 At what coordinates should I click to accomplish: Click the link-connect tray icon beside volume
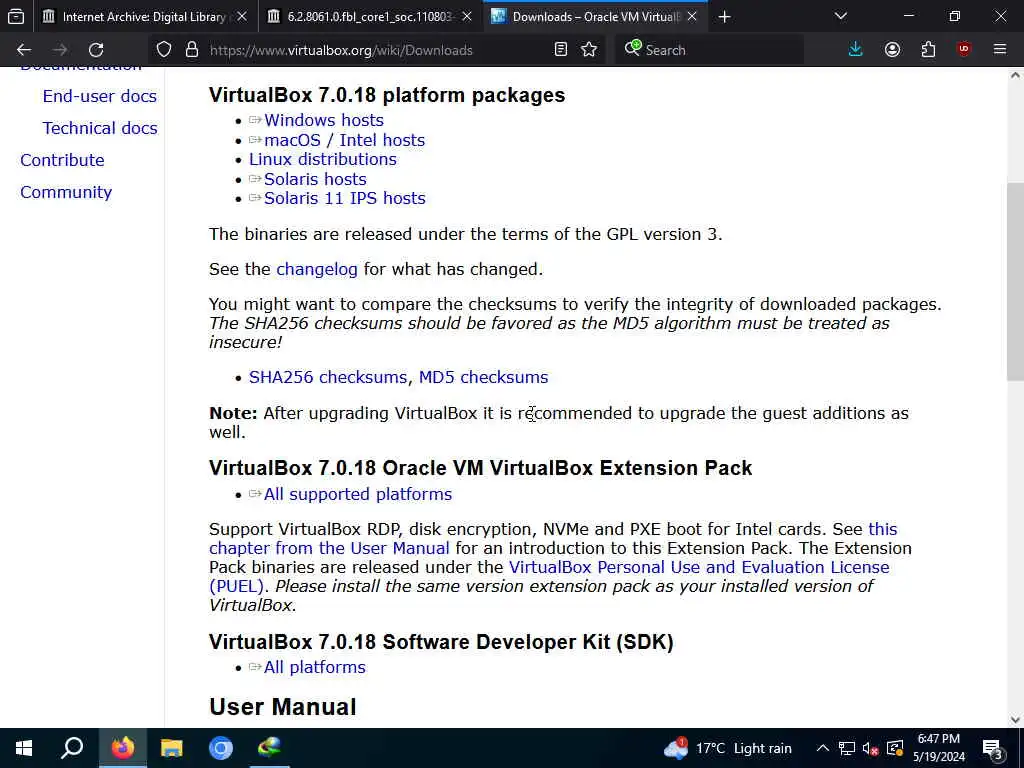895,748
